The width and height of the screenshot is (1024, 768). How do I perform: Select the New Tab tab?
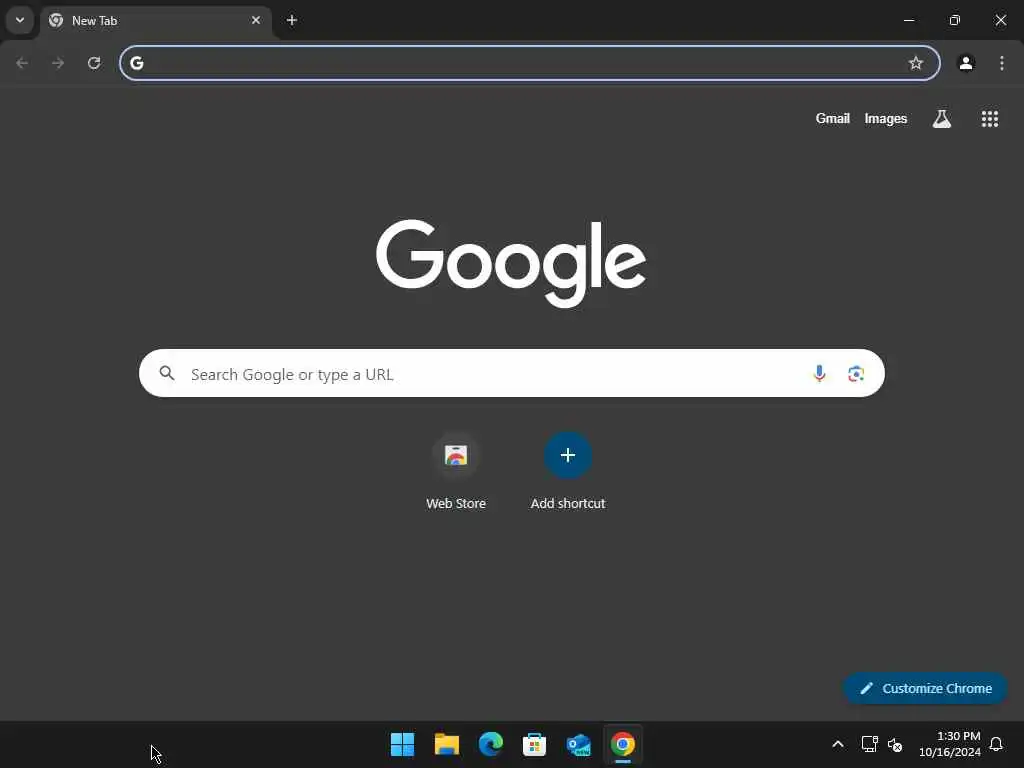(155, 20)
